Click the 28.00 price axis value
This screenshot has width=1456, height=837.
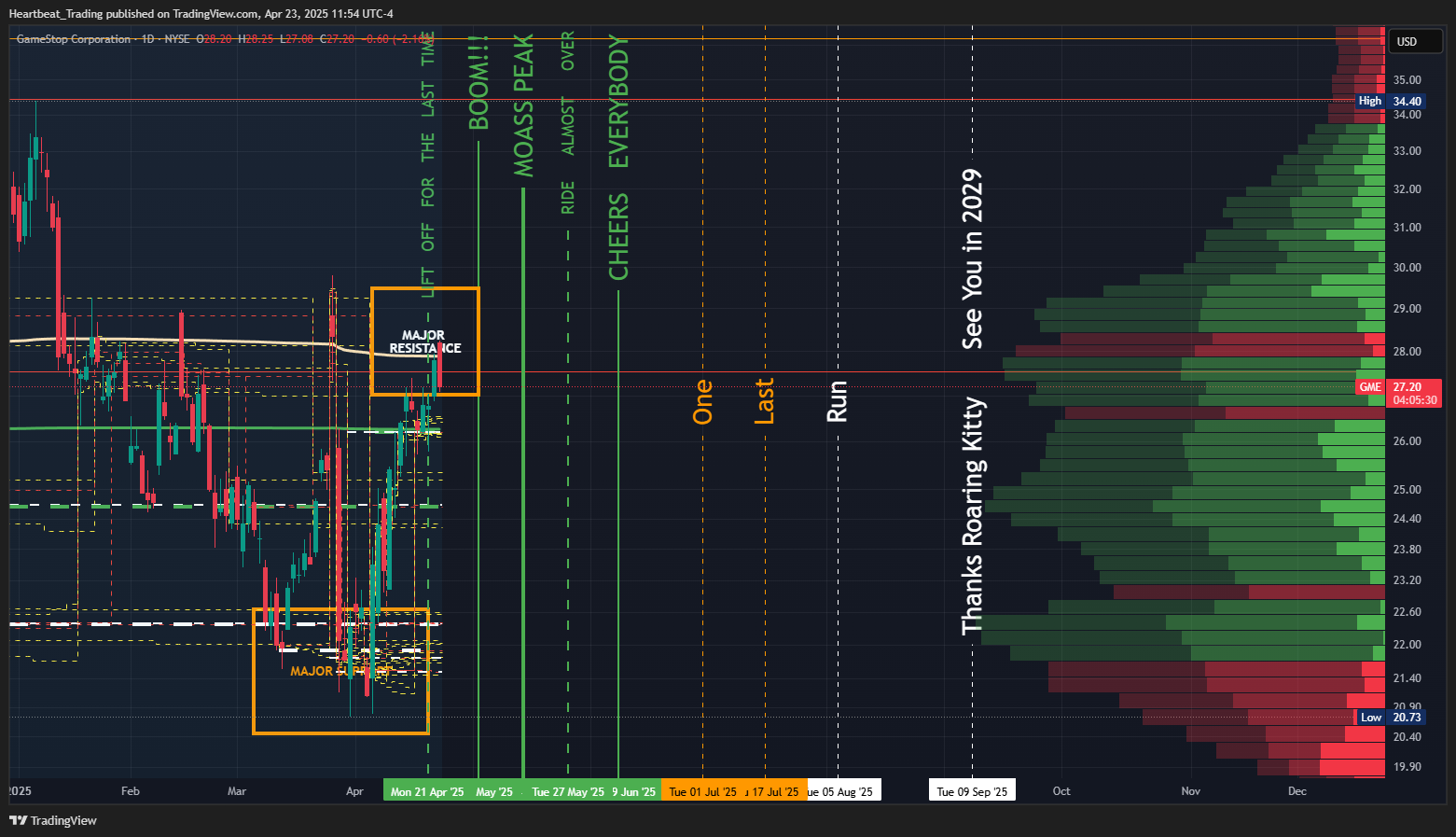1407,352
